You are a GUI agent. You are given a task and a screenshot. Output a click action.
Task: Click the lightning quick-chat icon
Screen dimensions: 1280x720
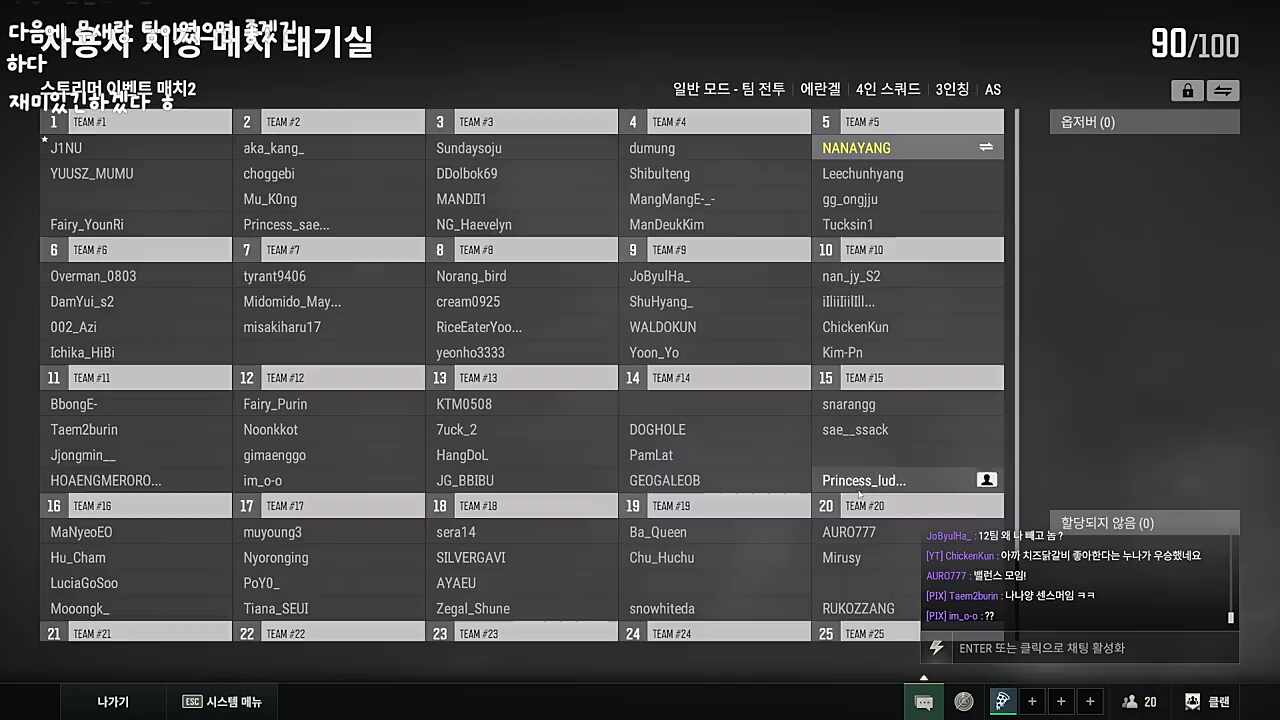coord(937,648)
